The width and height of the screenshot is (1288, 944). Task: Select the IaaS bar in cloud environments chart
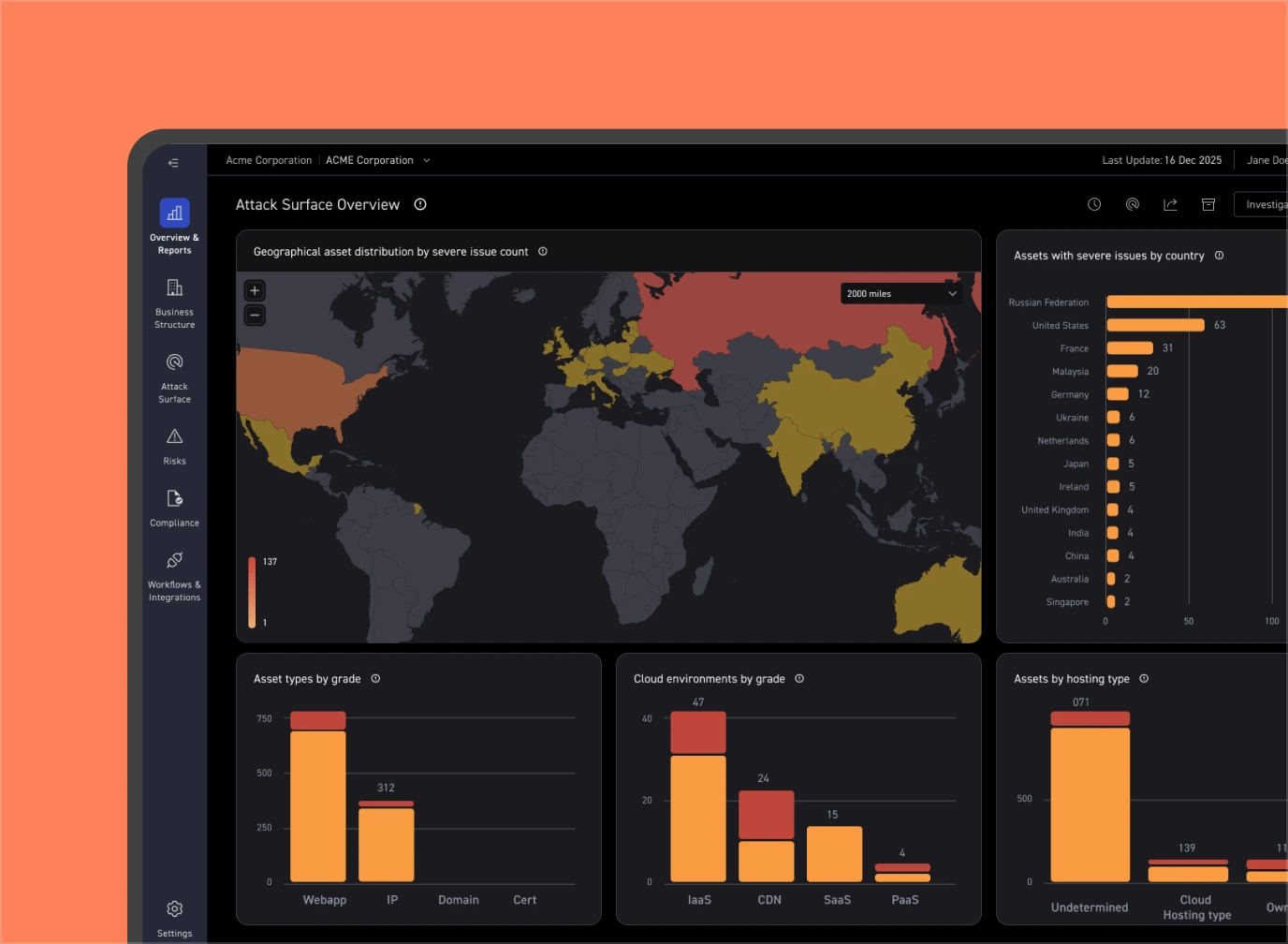pos(698,815)
